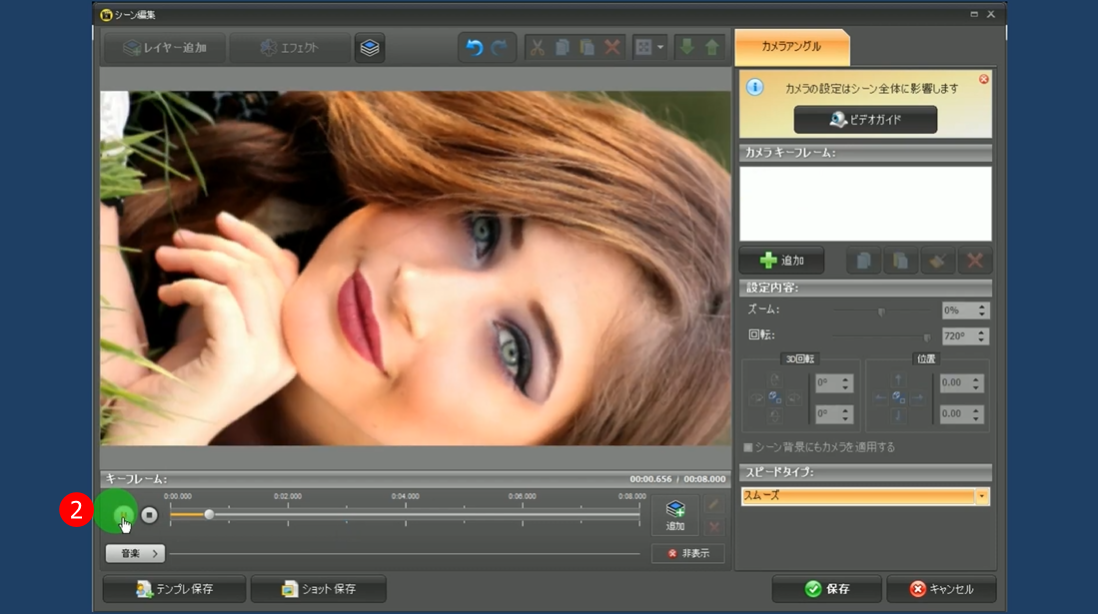Viewport: 1098px width, 614px height.
Task: Click the green 保存 button
Action: point(826,589)
